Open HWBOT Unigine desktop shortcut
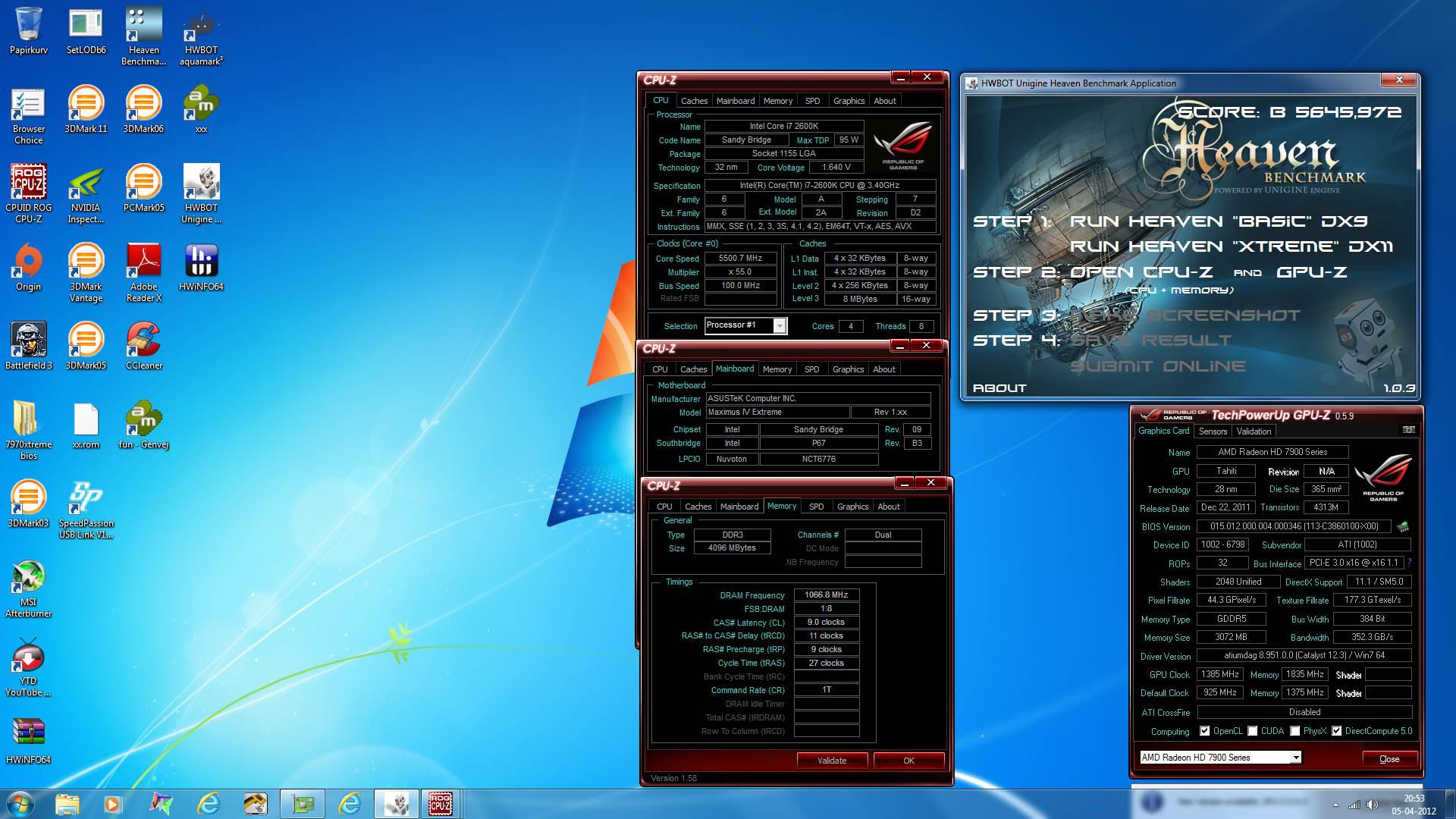This screenshot has height=819, width=1456. [201, 194]
